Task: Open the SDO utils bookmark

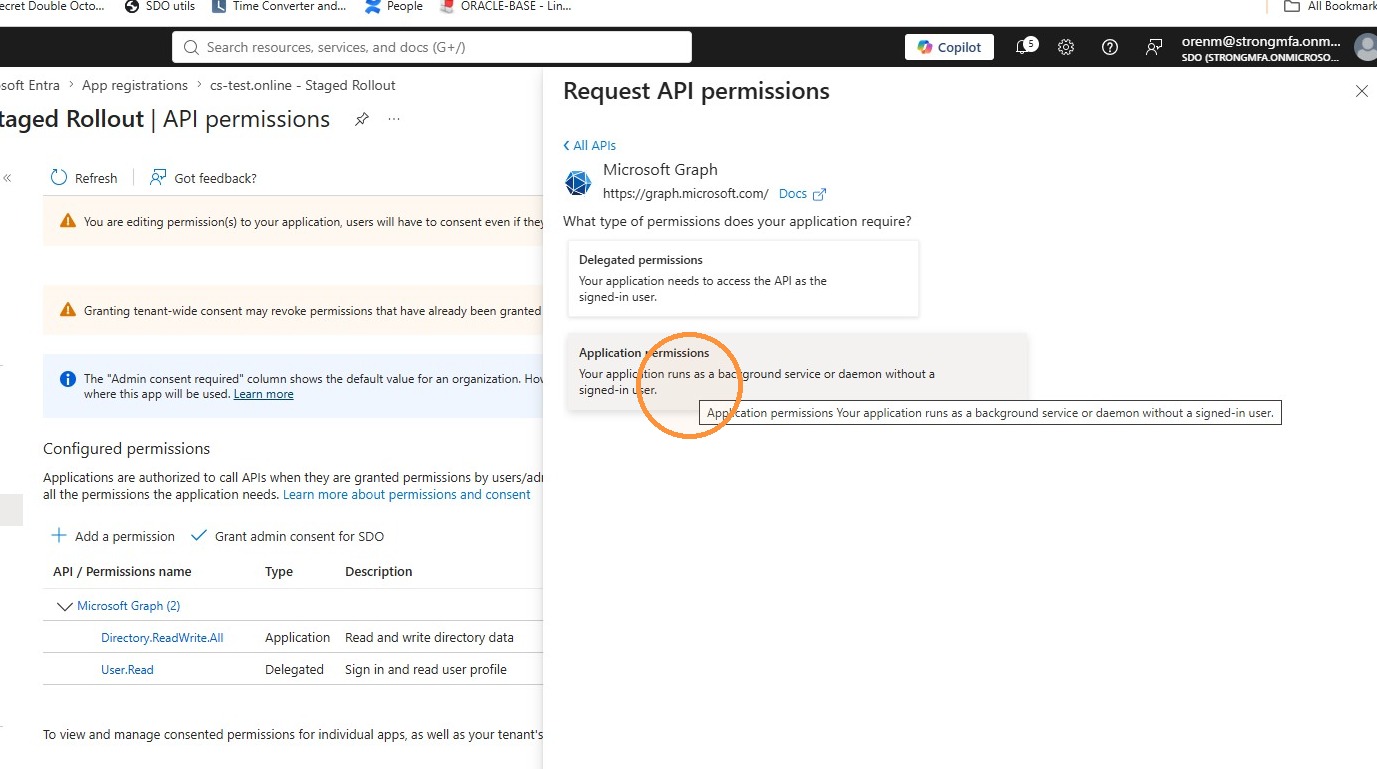Action: 159,6
